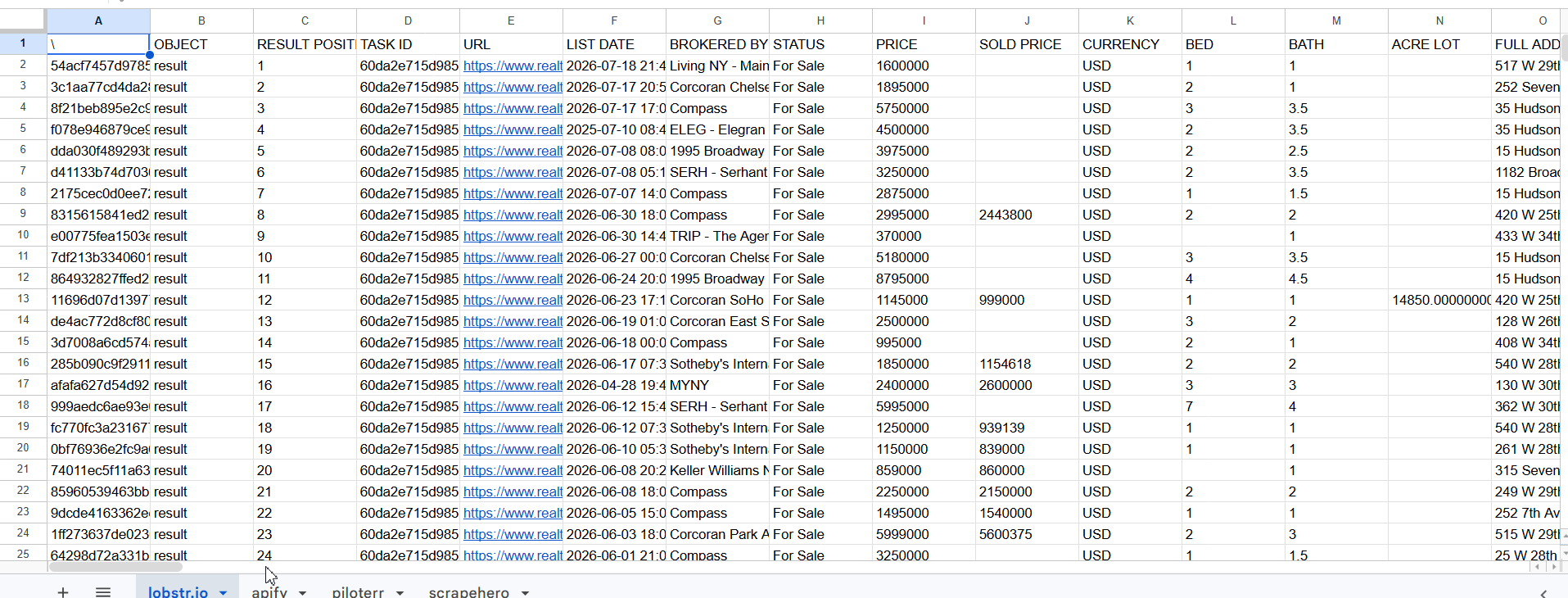The image size is (1568, 598).
Task: Select the ACRE LOT header cell
Action: pos(1439,44)
